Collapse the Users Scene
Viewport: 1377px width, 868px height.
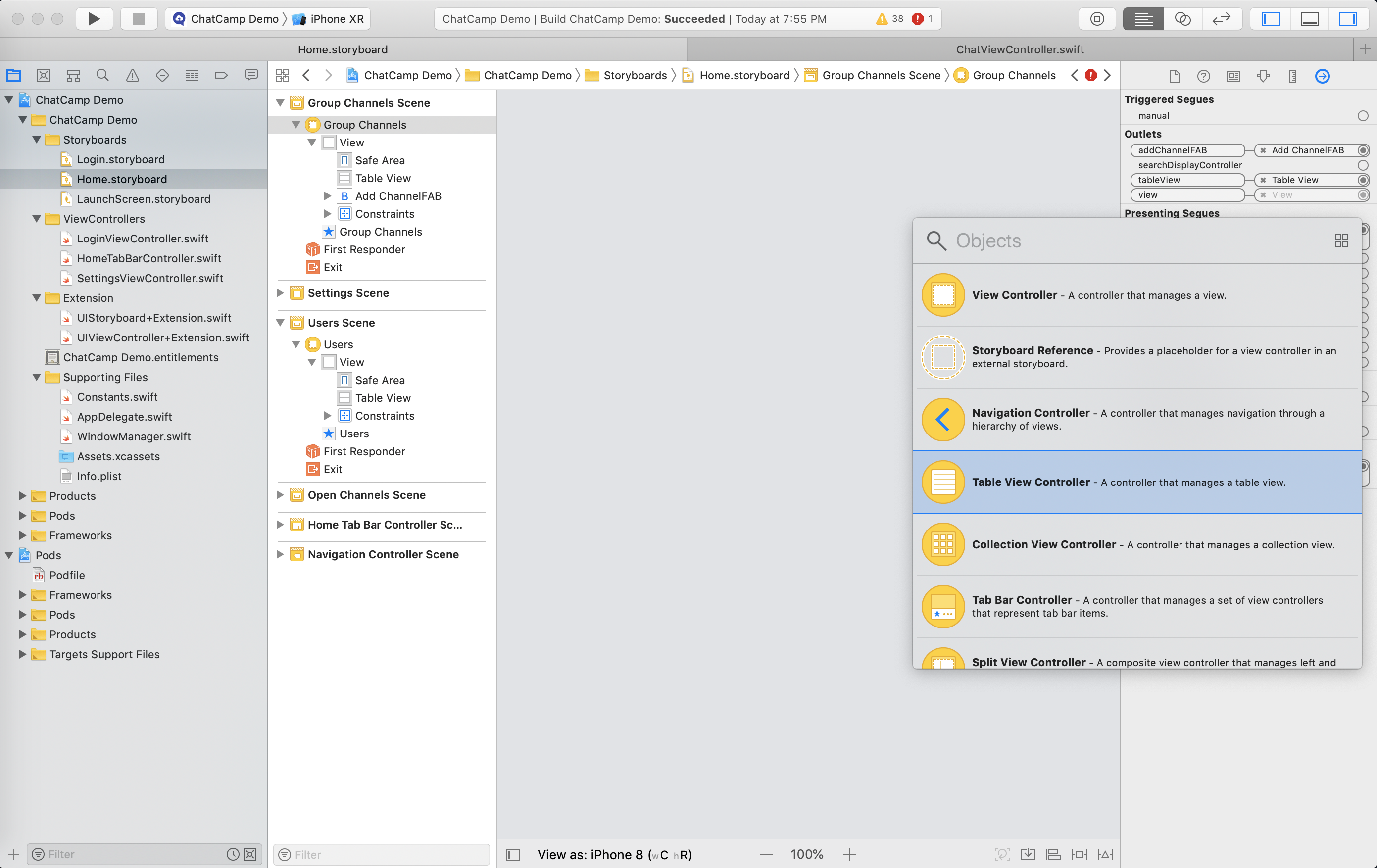[280, 323]
